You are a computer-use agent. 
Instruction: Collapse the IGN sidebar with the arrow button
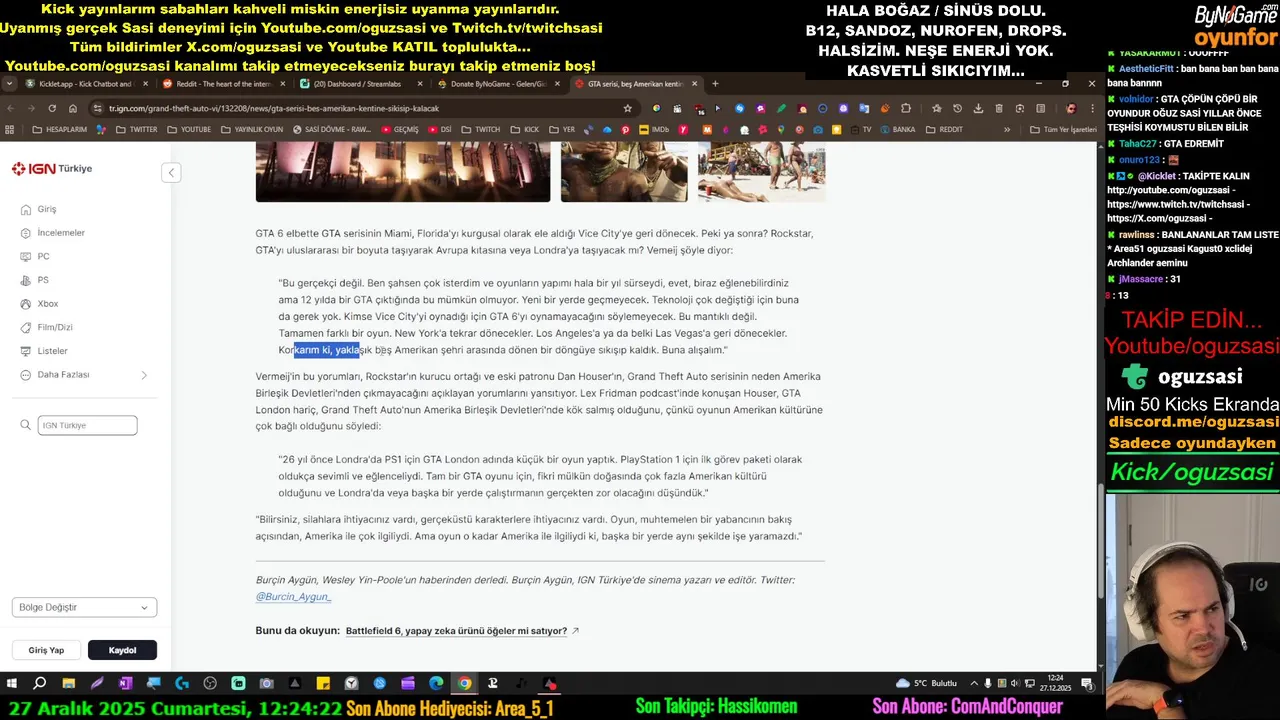tap(171, 172)
